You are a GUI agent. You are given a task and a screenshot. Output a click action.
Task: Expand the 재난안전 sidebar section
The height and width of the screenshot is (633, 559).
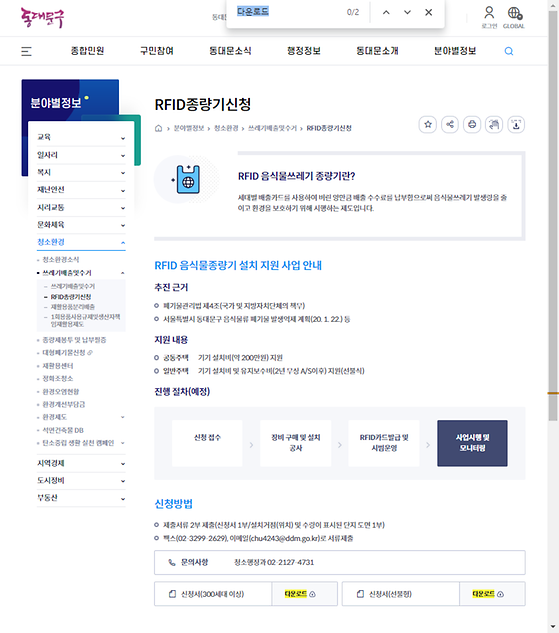pos(81,190)
